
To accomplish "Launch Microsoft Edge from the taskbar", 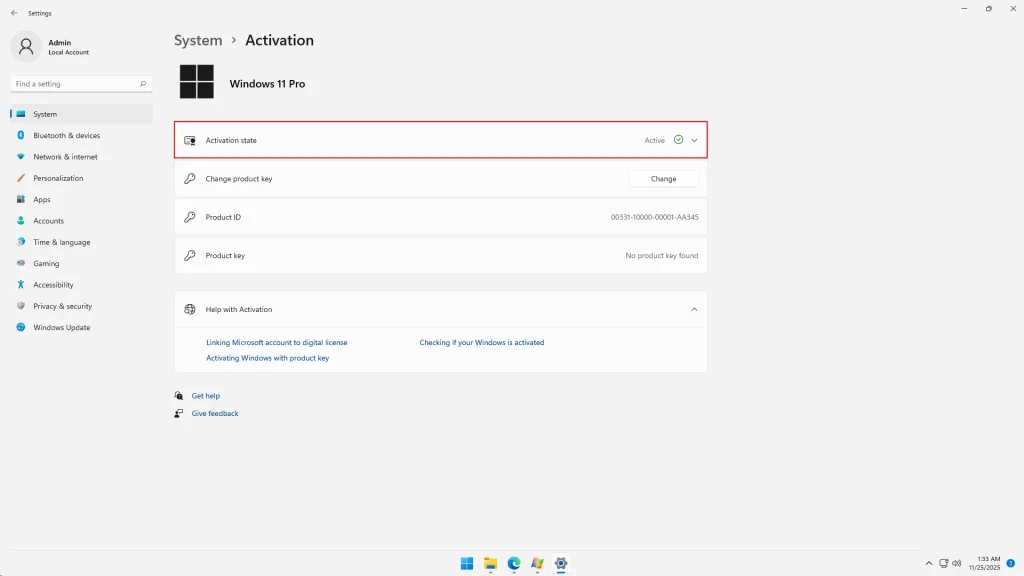I will (514, 563).
